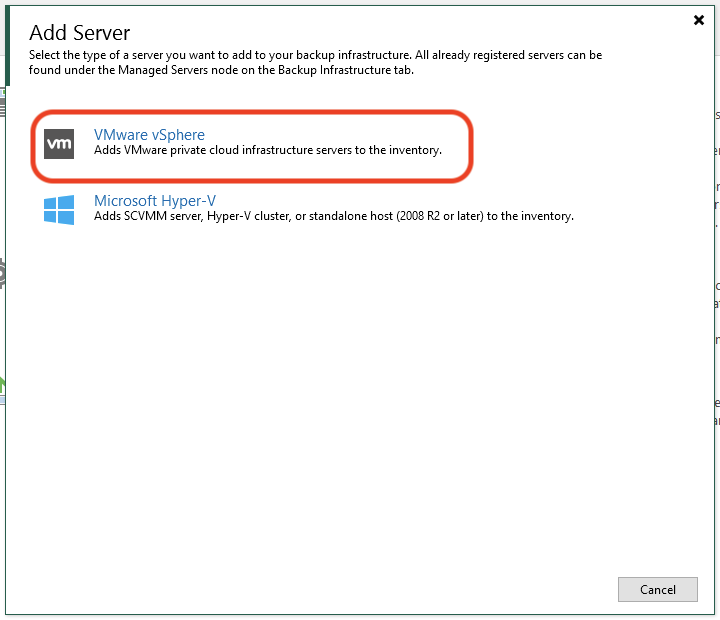Screen dimensions: 720x620
Task: Cancel the Add Server dialog
Action: click(x=658, y=589)
